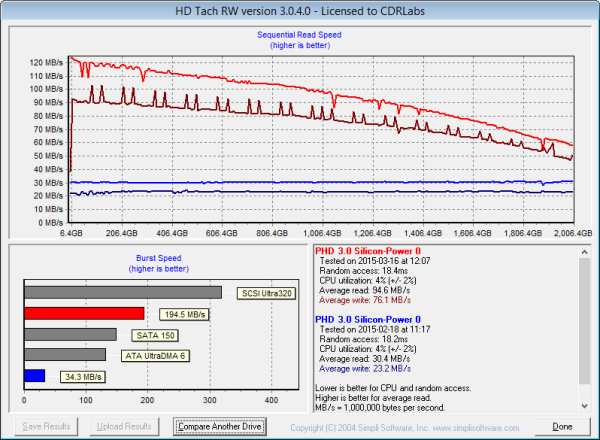Click the Burst Speed chart title
Viewport: 600px width, 440px height.
[x=159, y=258]
